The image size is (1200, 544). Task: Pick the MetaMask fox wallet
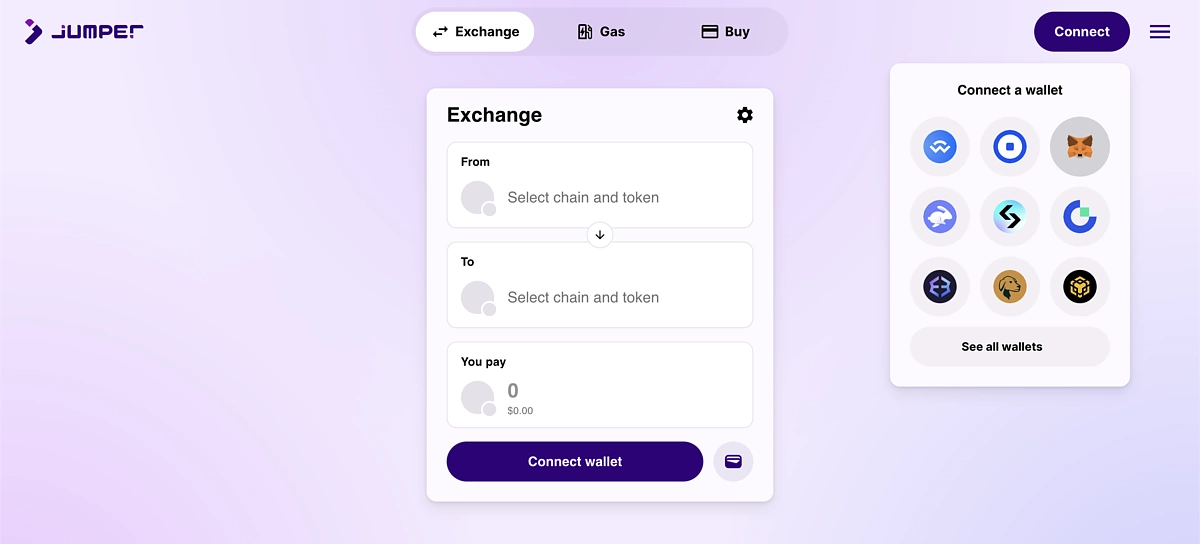pyautogui.click(x=1080, y=147)
